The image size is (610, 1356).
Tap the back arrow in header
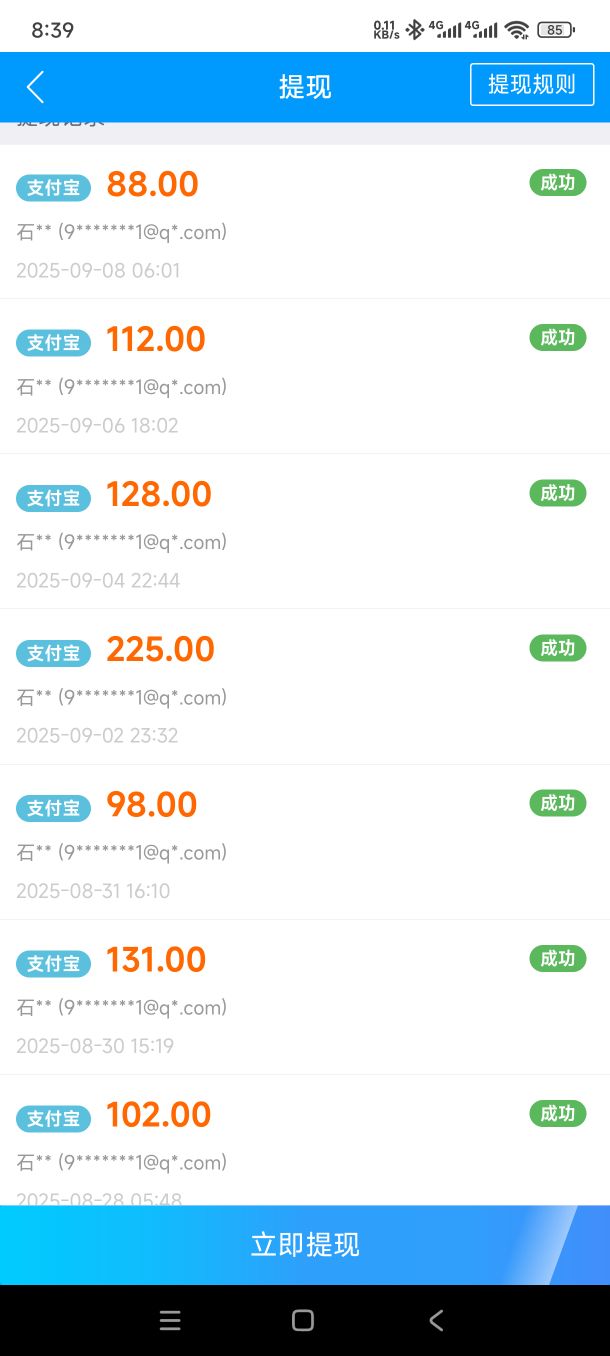pos(35,87)
